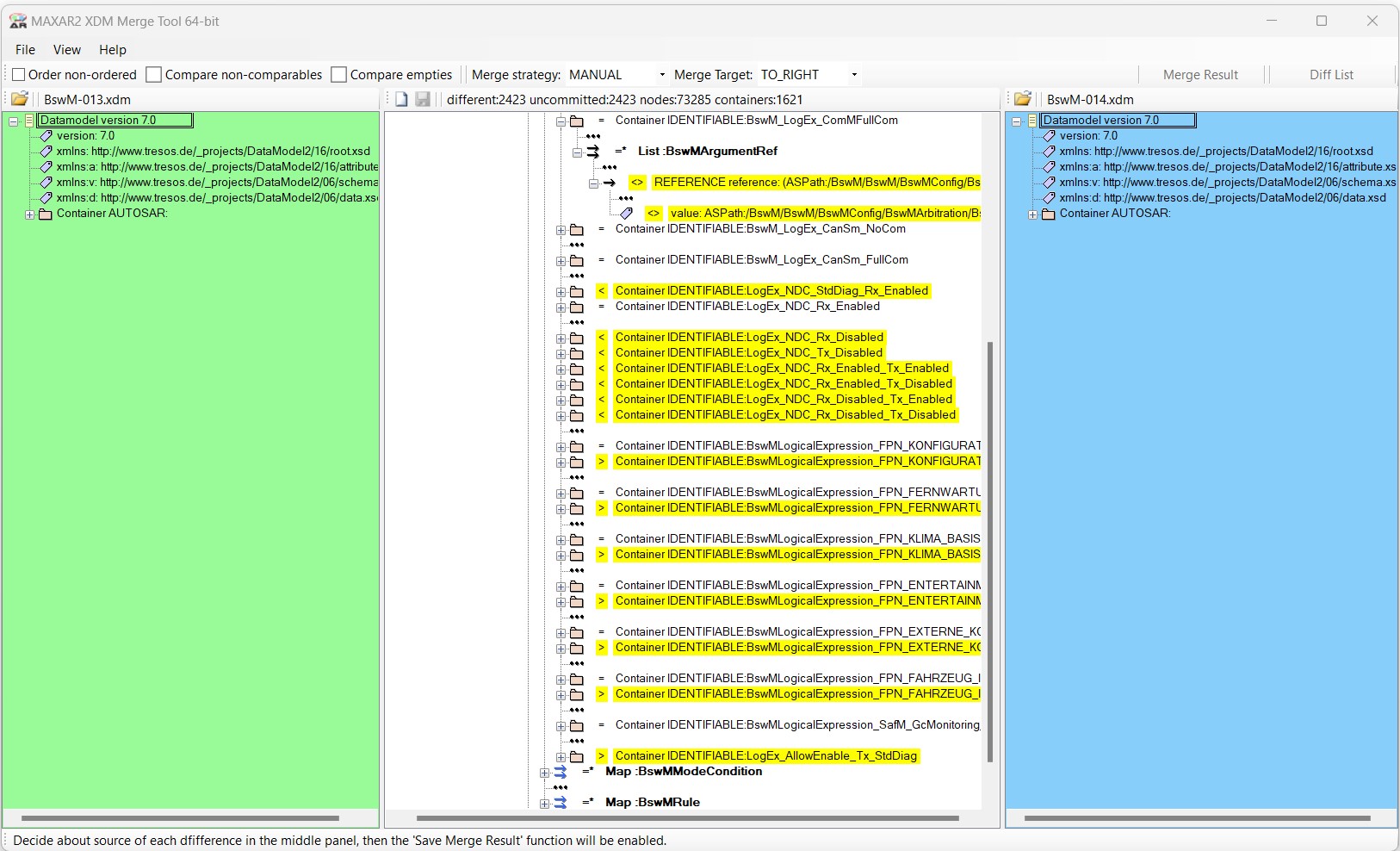Select BswMLogicalExpression_SafM_GcMonitoring container row
The image size is (1400, 851).
pyautogui.click(x=797, y=725)
